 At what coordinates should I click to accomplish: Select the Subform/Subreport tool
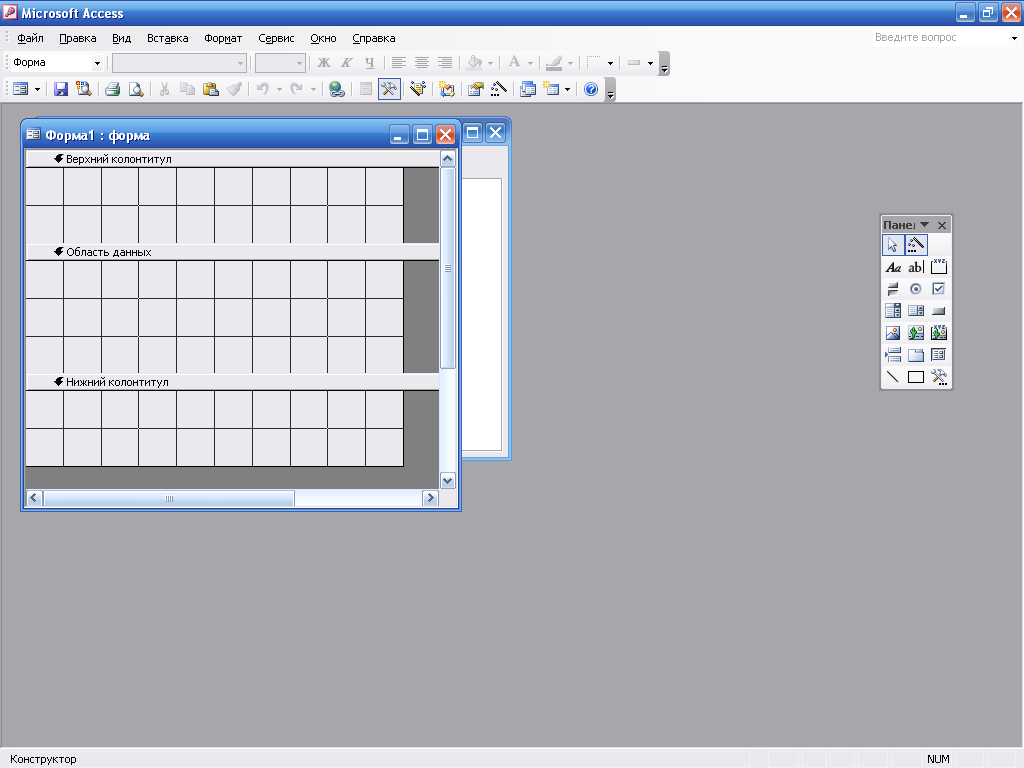click(x=938, y=355)
